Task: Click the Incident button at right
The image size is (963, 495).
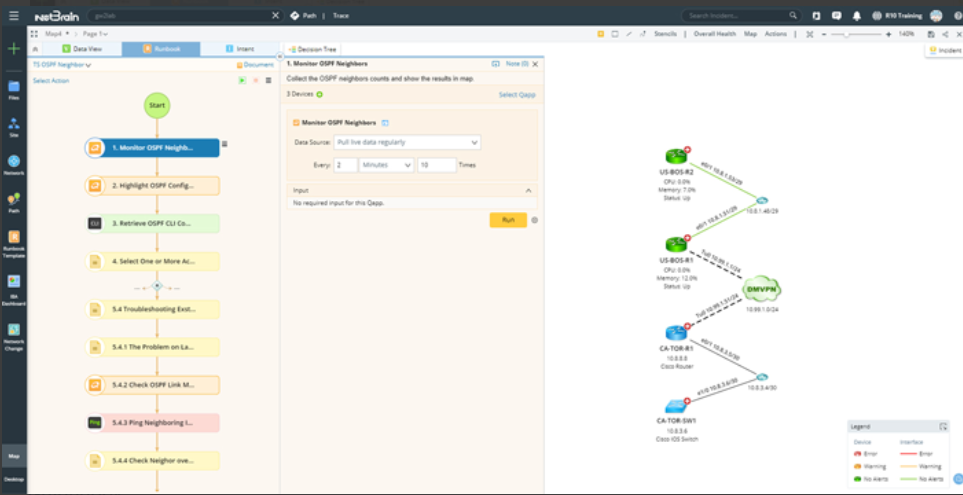Action: point(945,50)
